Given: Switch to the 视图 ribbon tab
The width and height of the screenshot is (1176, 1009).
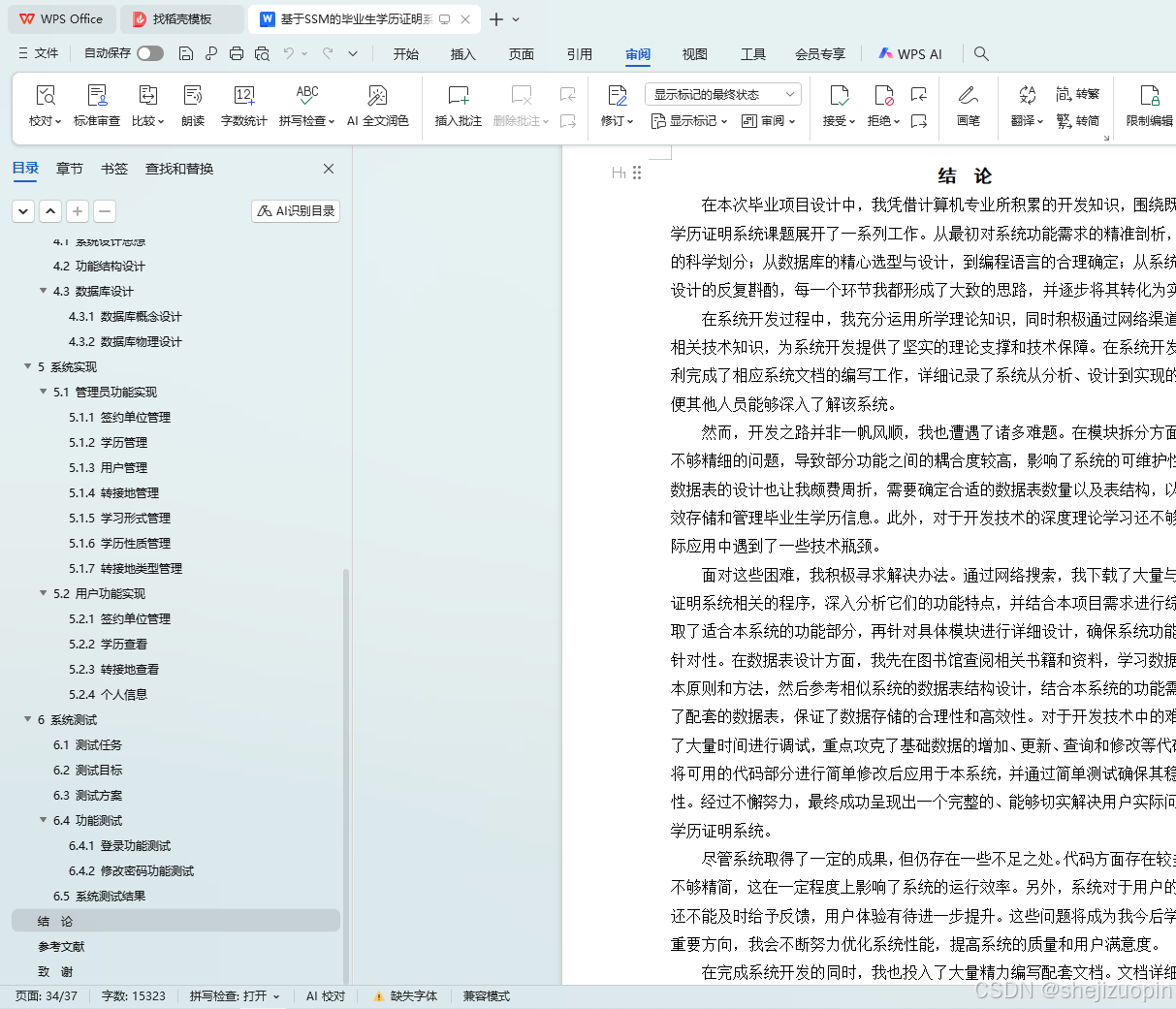Looking at the screenshot, I should point(694,54).
